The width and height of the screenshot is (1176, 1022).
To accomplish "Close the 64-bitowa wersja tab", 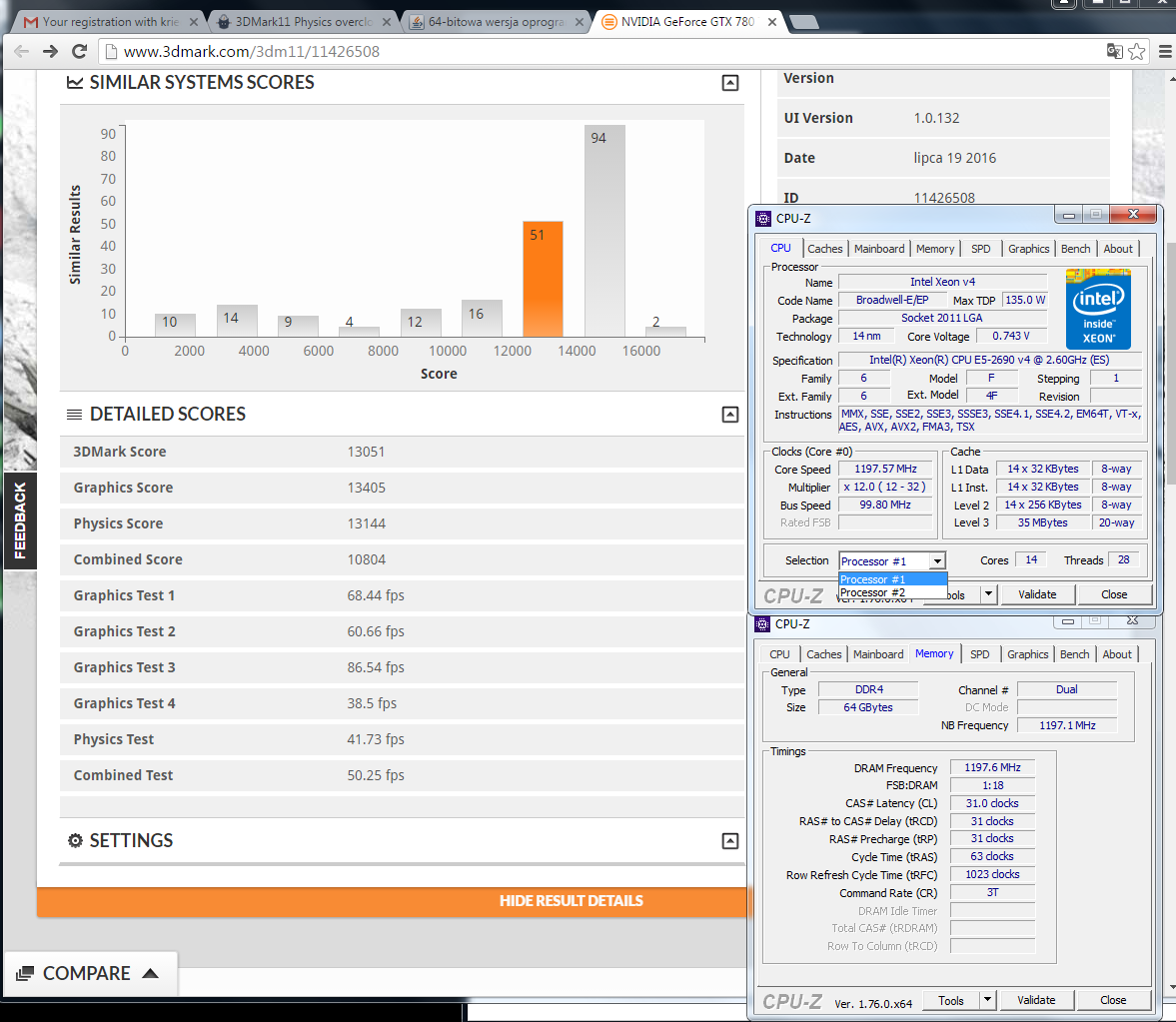I will click(x=579, y=22).
